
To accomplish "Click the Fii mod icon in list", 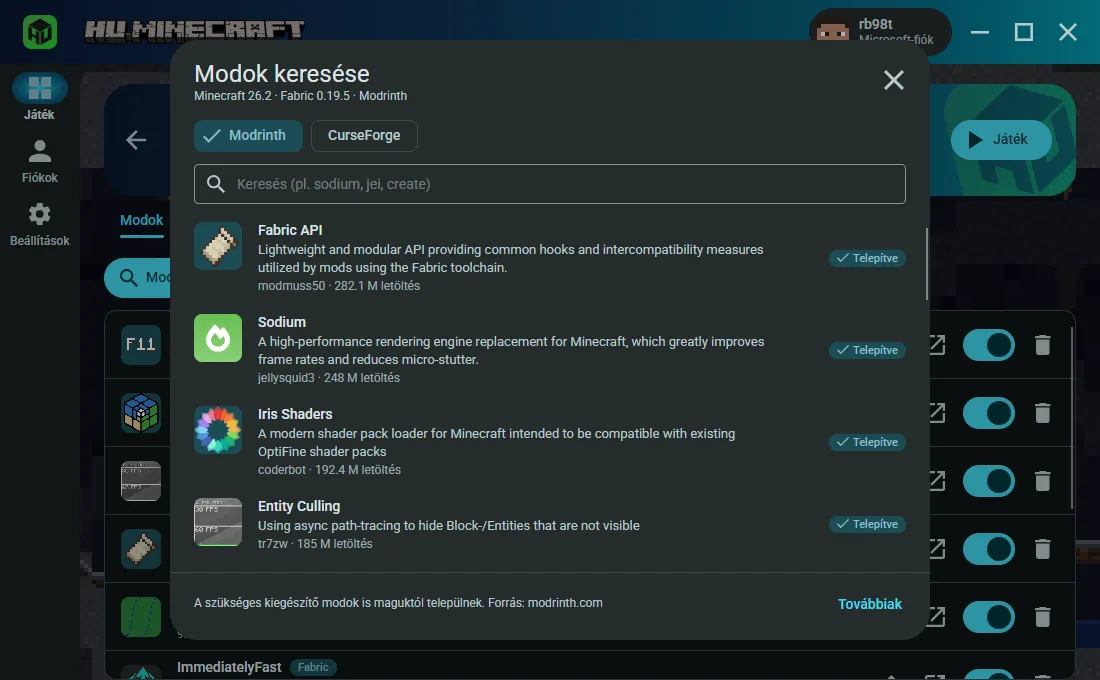I will point(141,345).
